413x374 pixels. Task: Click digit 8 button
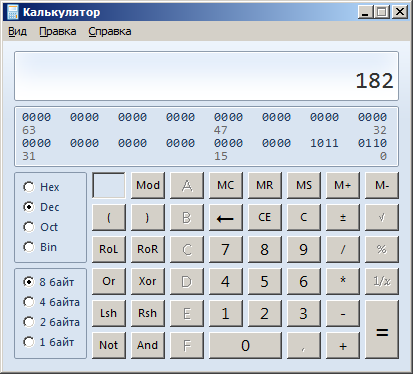coord(265,249)
